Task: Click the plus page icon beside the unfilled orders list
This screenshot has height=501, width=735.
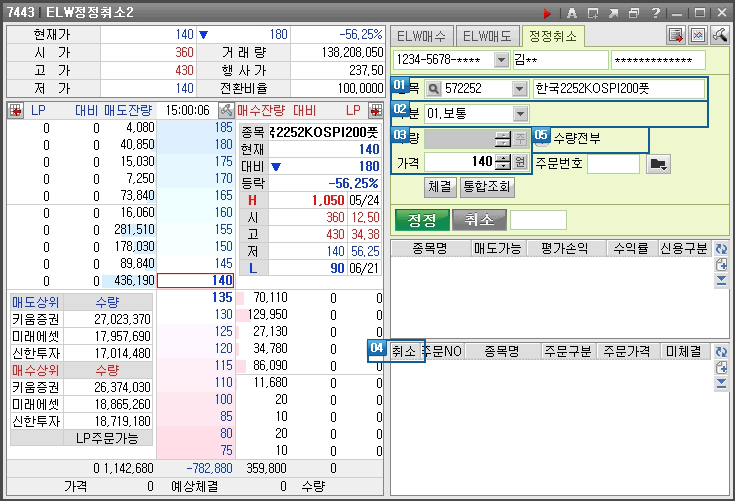Action: click(x=721, y=368)
